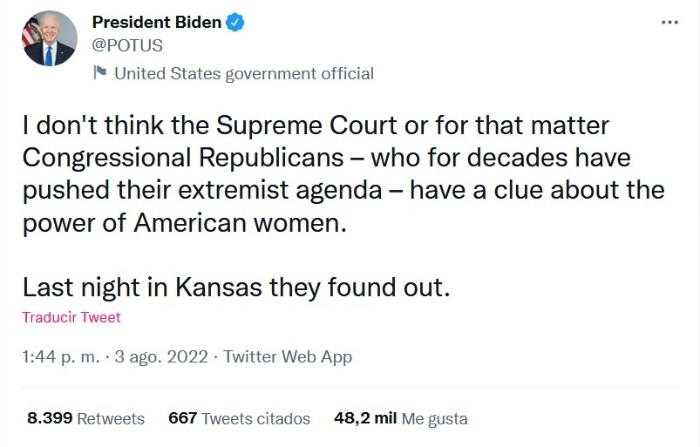Show the 667 Tweets citados
Image resolution: width=700 pixels, height=447 pixels.
239,418
